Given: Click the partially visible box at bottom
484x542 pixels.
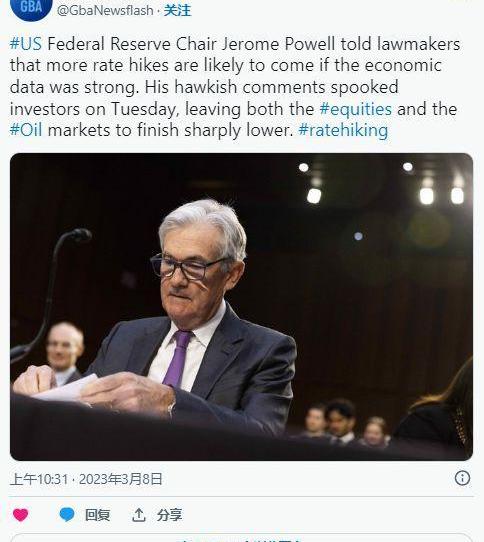Looking at the screenshot, I should (241, 538).
